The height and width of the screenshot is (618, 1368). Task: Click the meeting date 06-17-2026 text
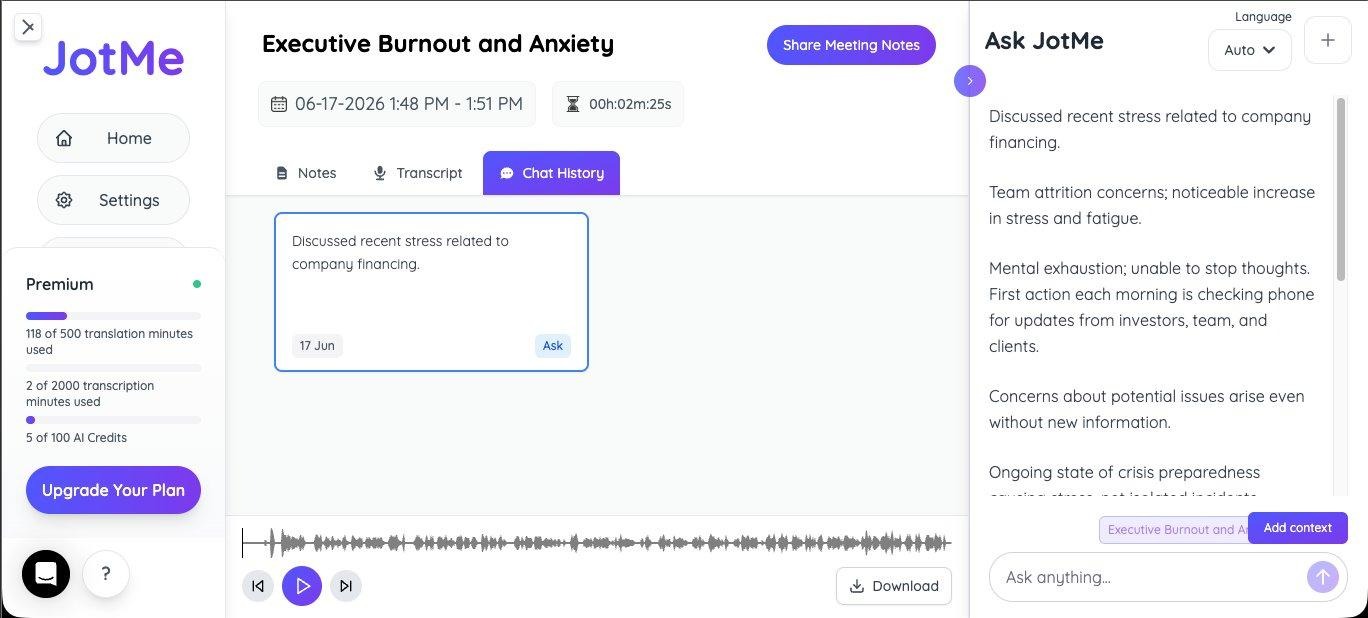click(409, 104)
